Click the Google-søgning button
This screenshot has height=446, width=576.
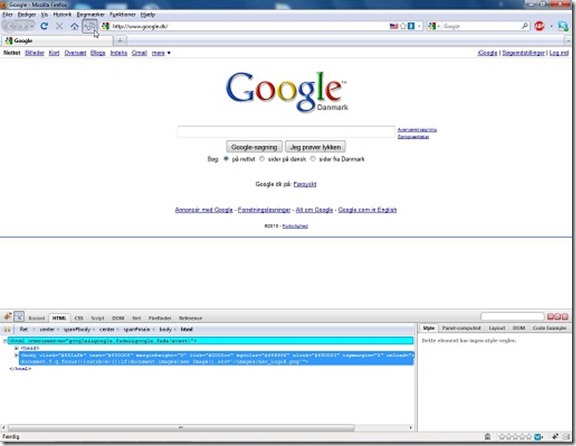coord(254,147)
